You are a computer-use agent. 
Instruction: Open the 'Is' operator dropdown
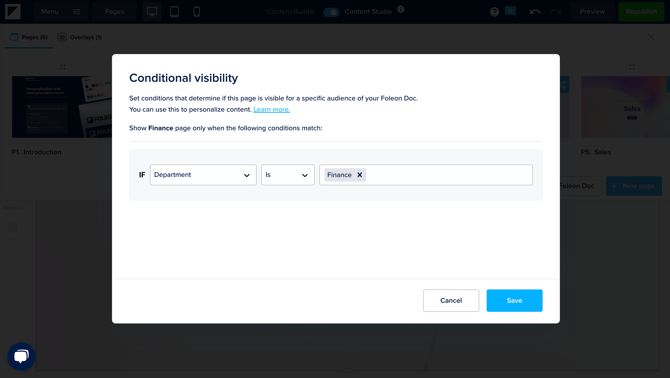[288, 175]
